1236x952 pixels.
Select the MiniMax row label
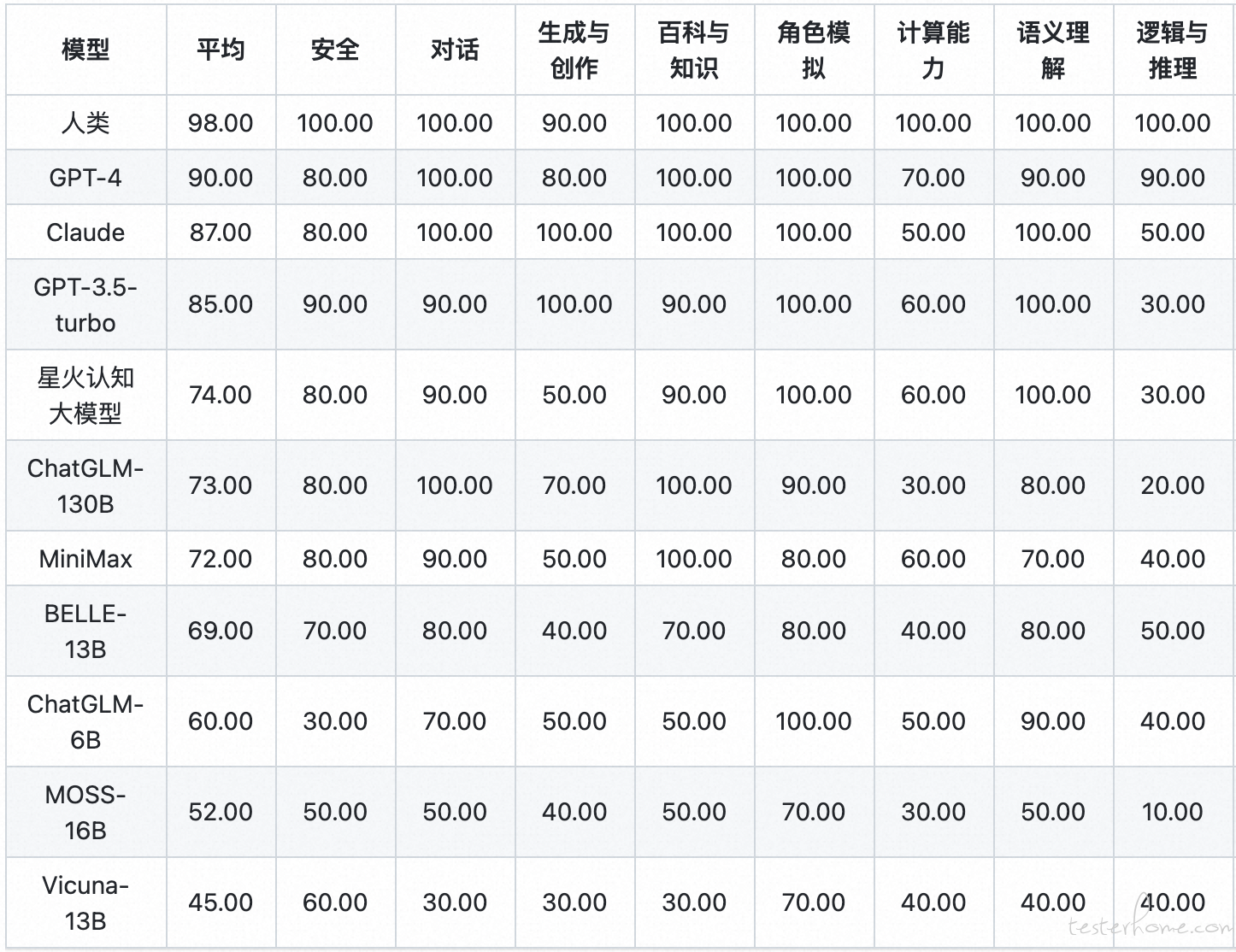[x=85, y=559]
